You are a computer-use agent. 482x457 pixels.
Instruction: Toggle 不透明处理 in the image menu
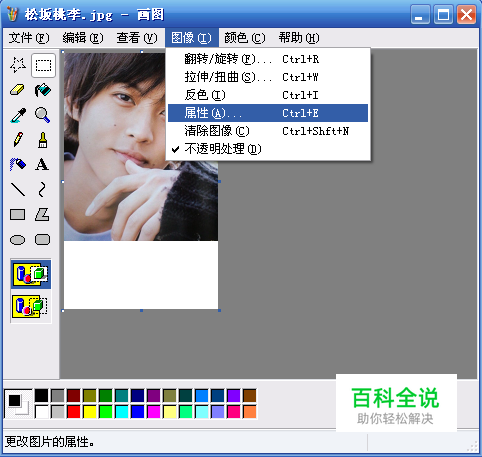coord(268,149)
